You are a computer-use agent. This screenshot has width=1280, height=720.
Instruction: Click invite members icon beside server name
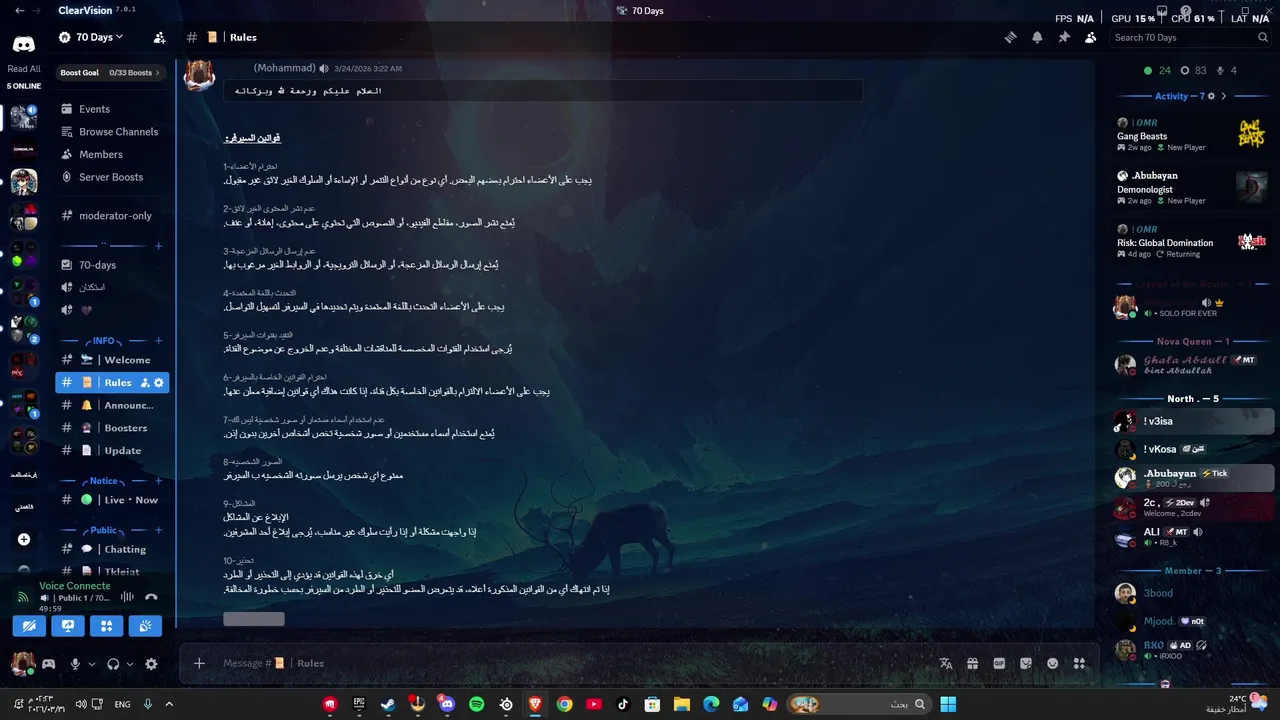click(159, 37)
